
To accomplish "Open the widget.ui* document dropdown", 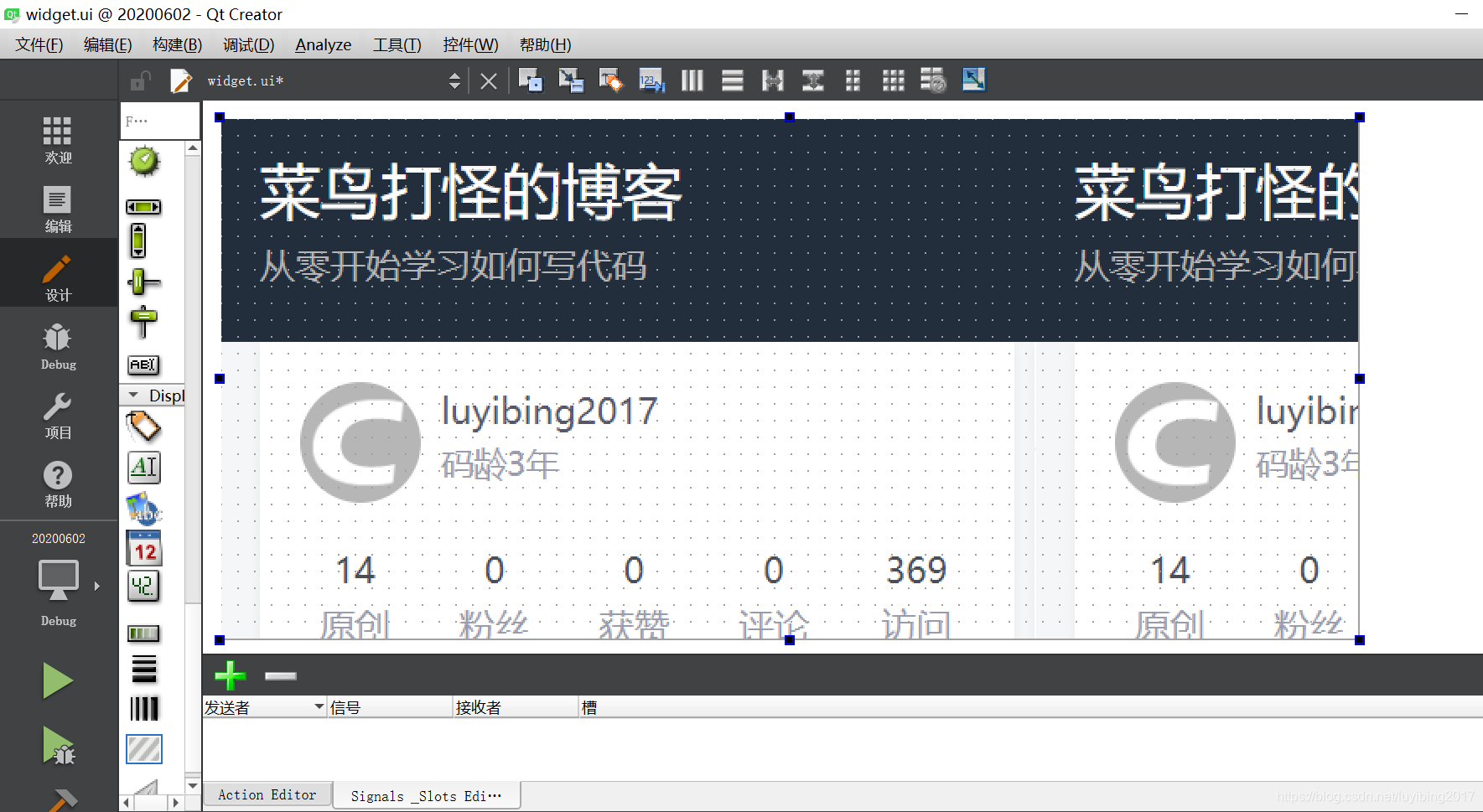I will pos(454,80).
